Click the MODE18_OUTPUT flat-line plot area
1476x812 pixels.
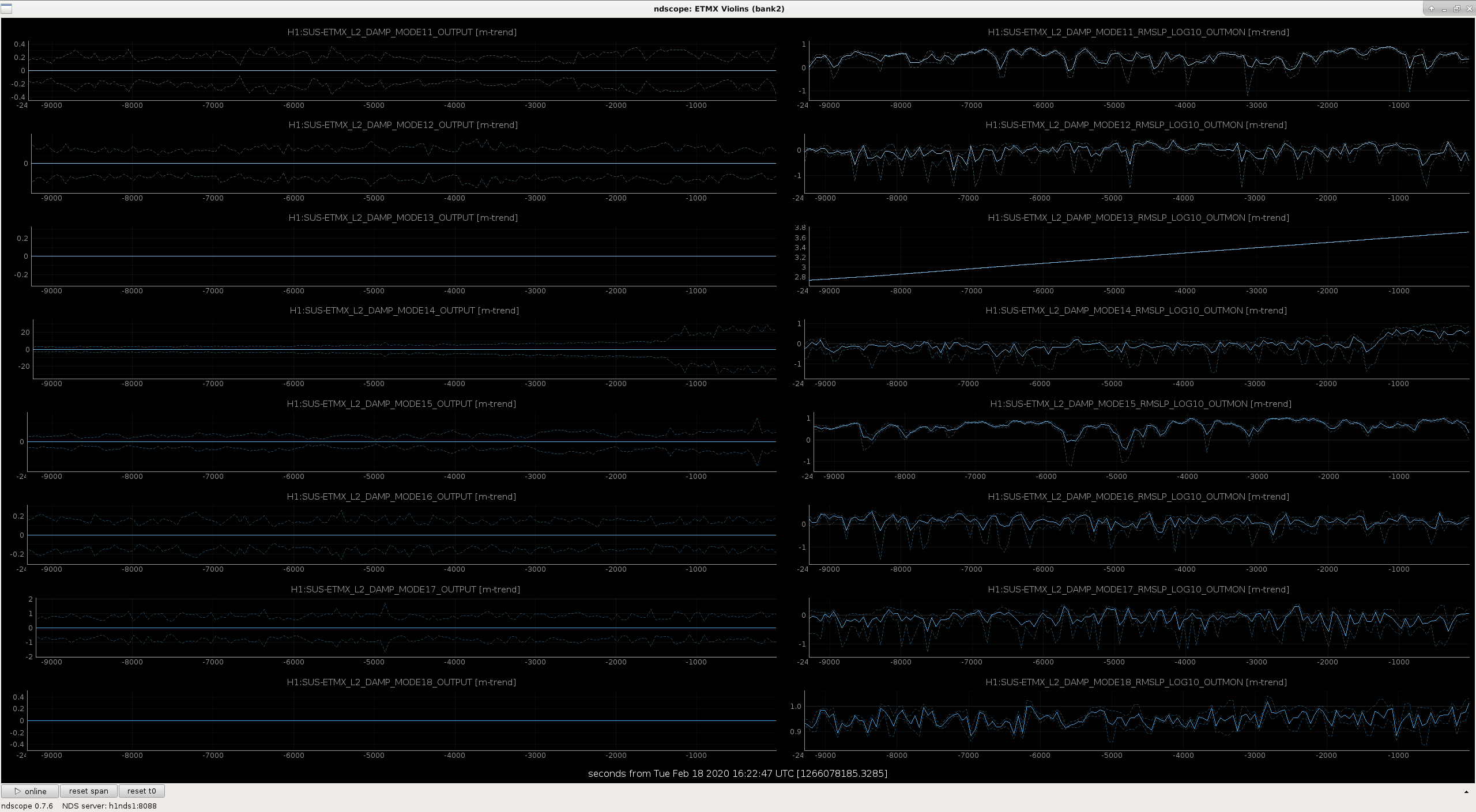(x=402, y=721)
